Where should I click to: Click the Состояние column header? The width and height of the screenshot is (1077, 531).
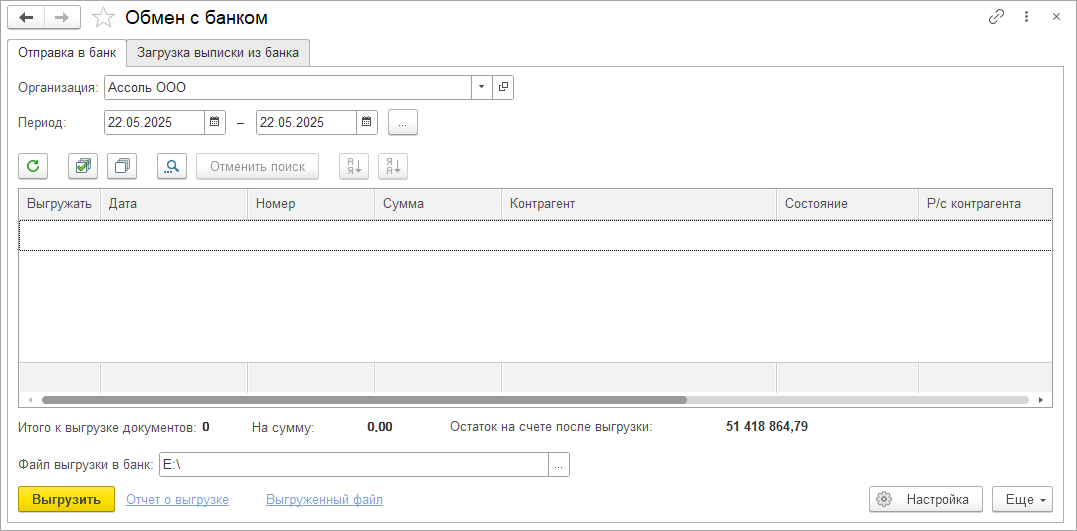(847, 204)
